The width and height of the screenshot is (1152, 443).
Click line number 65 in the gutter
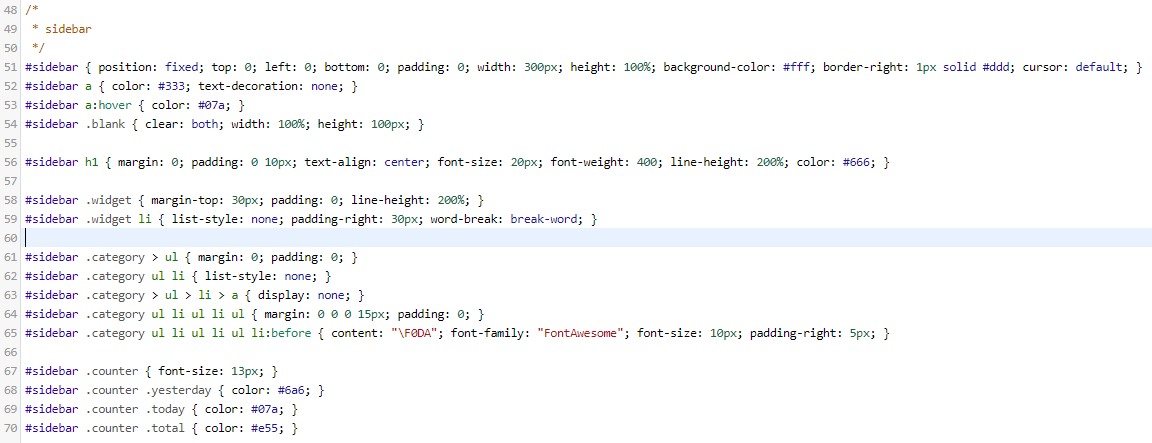pyautogui.click(x=10, y=334)
